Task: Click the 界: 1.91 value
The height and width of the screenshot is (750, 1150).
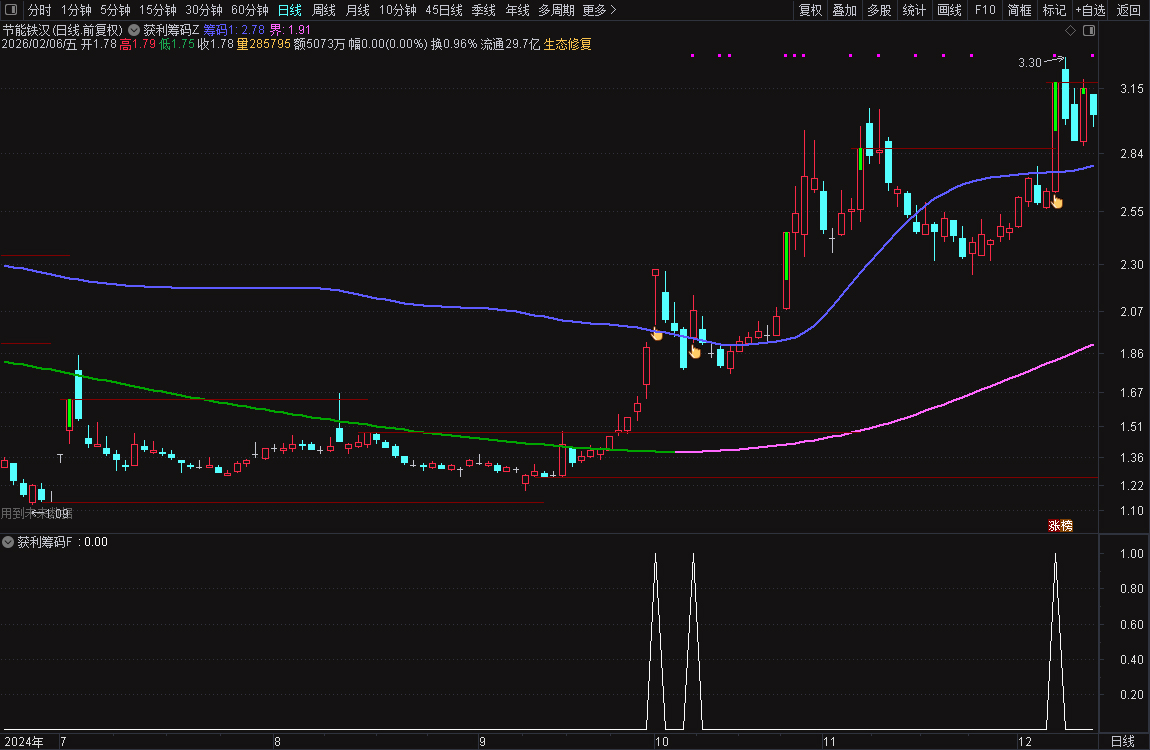Action: (x=290, y=30)
